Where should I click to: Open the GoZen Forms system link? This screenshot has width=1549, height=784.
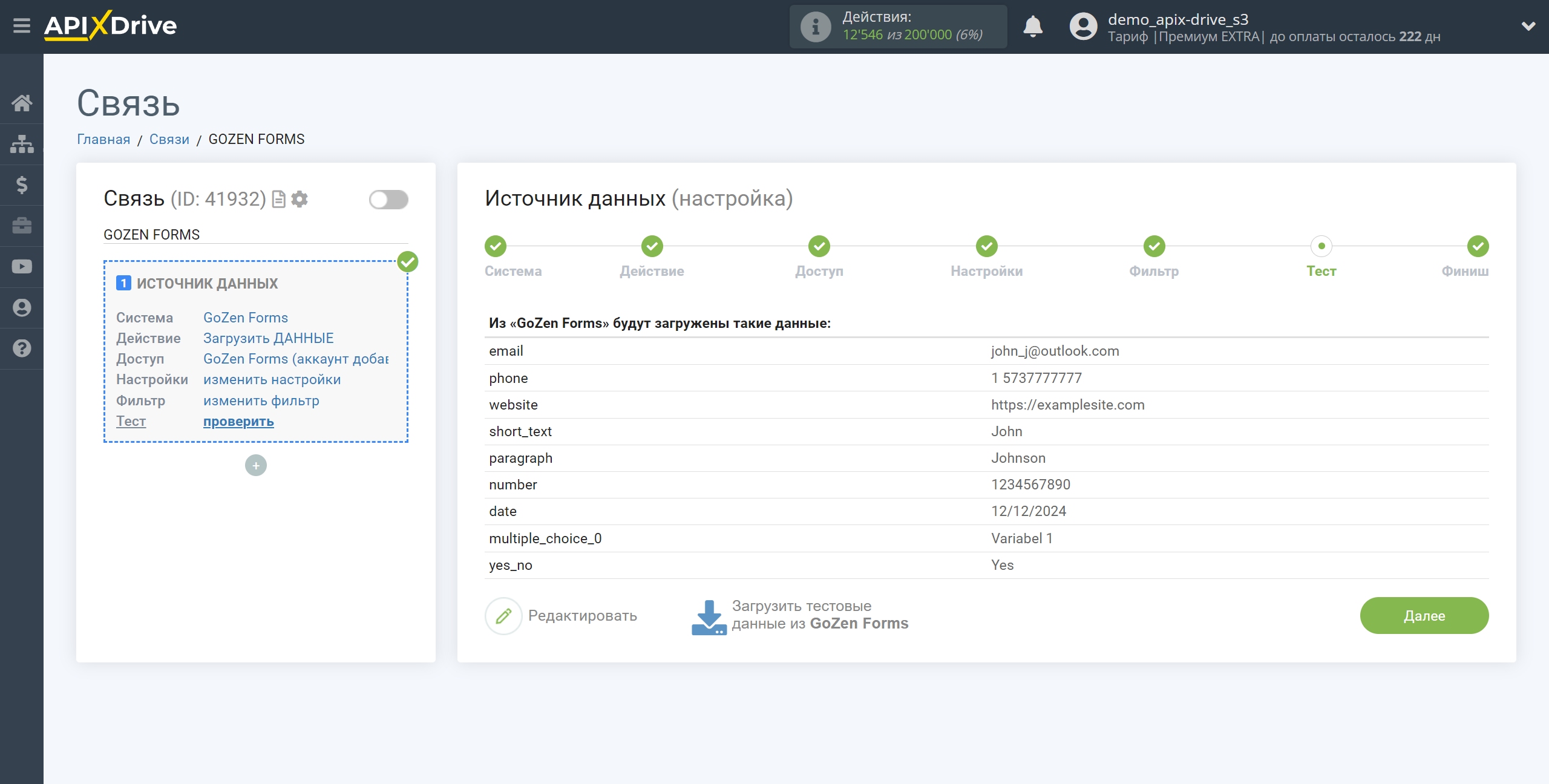point(246,318)
